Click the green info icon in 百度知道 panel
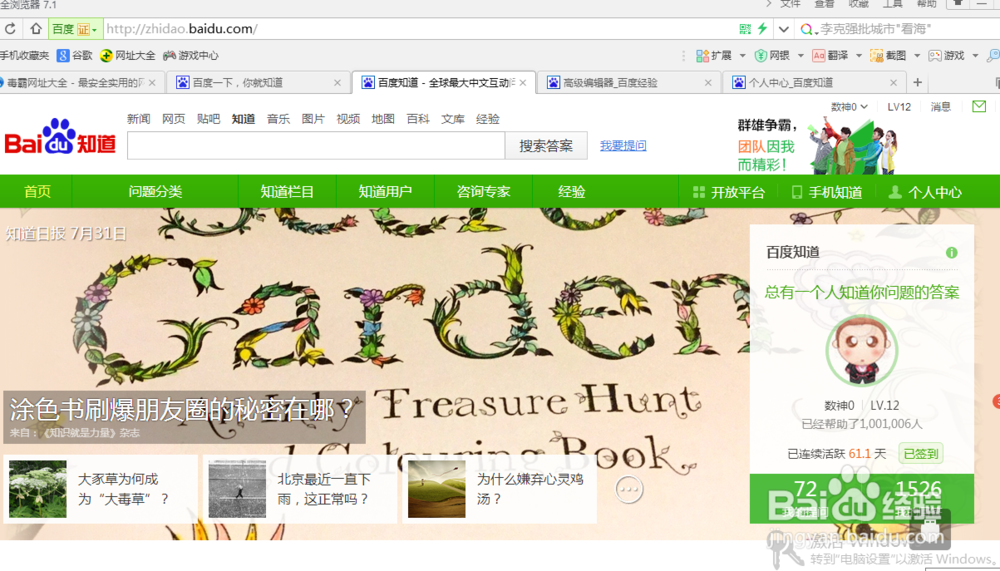This screenshot has height=571, width=1000. [x=952, y=253]
